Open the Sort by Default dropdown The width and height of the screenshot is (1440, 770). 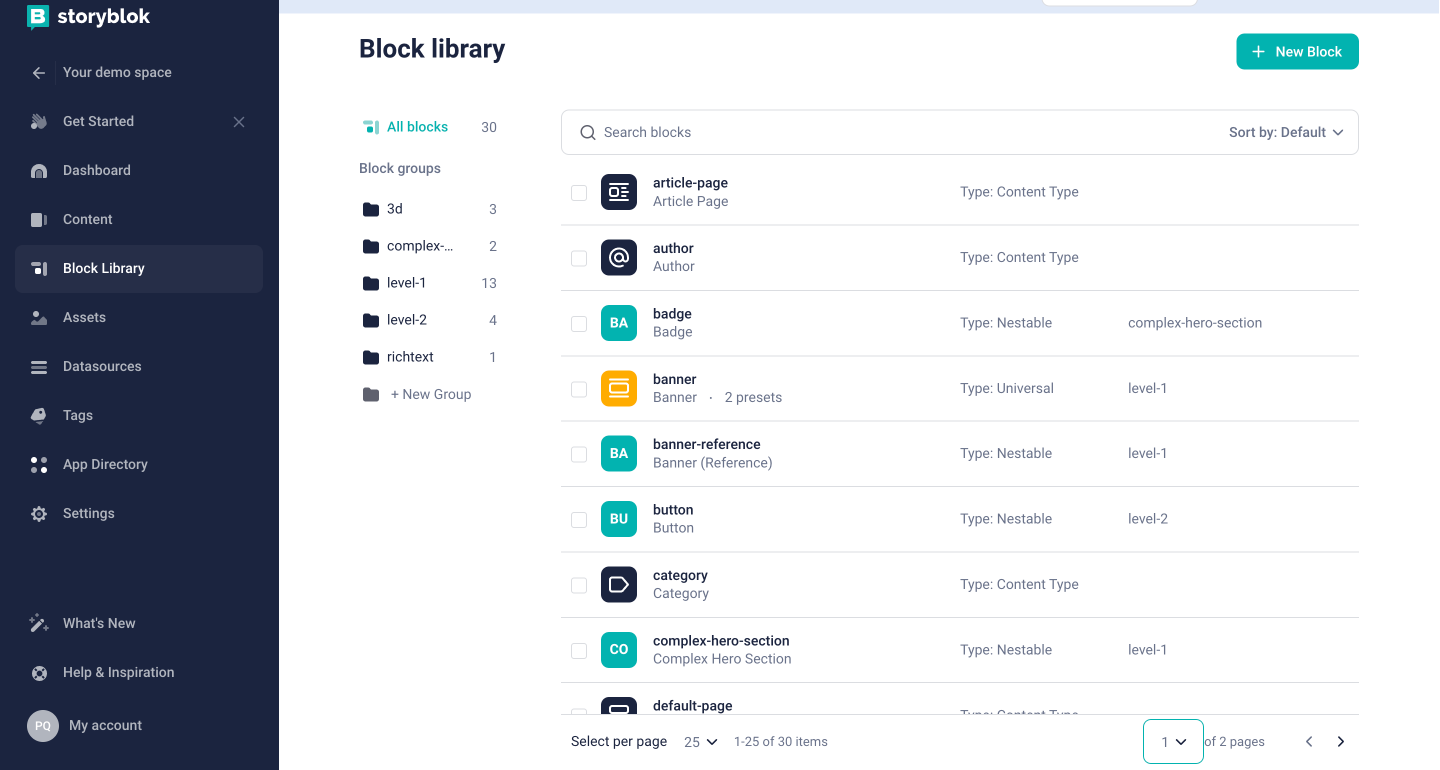[x=1286, y=131]
